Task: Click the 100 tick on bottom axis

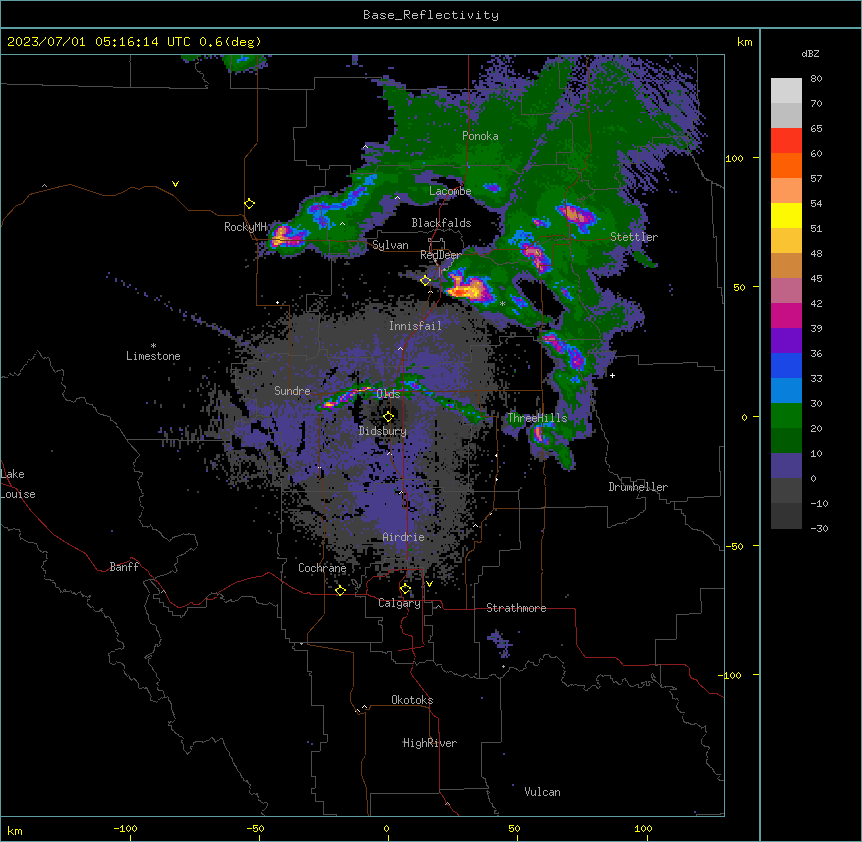Action: (643, 828)
